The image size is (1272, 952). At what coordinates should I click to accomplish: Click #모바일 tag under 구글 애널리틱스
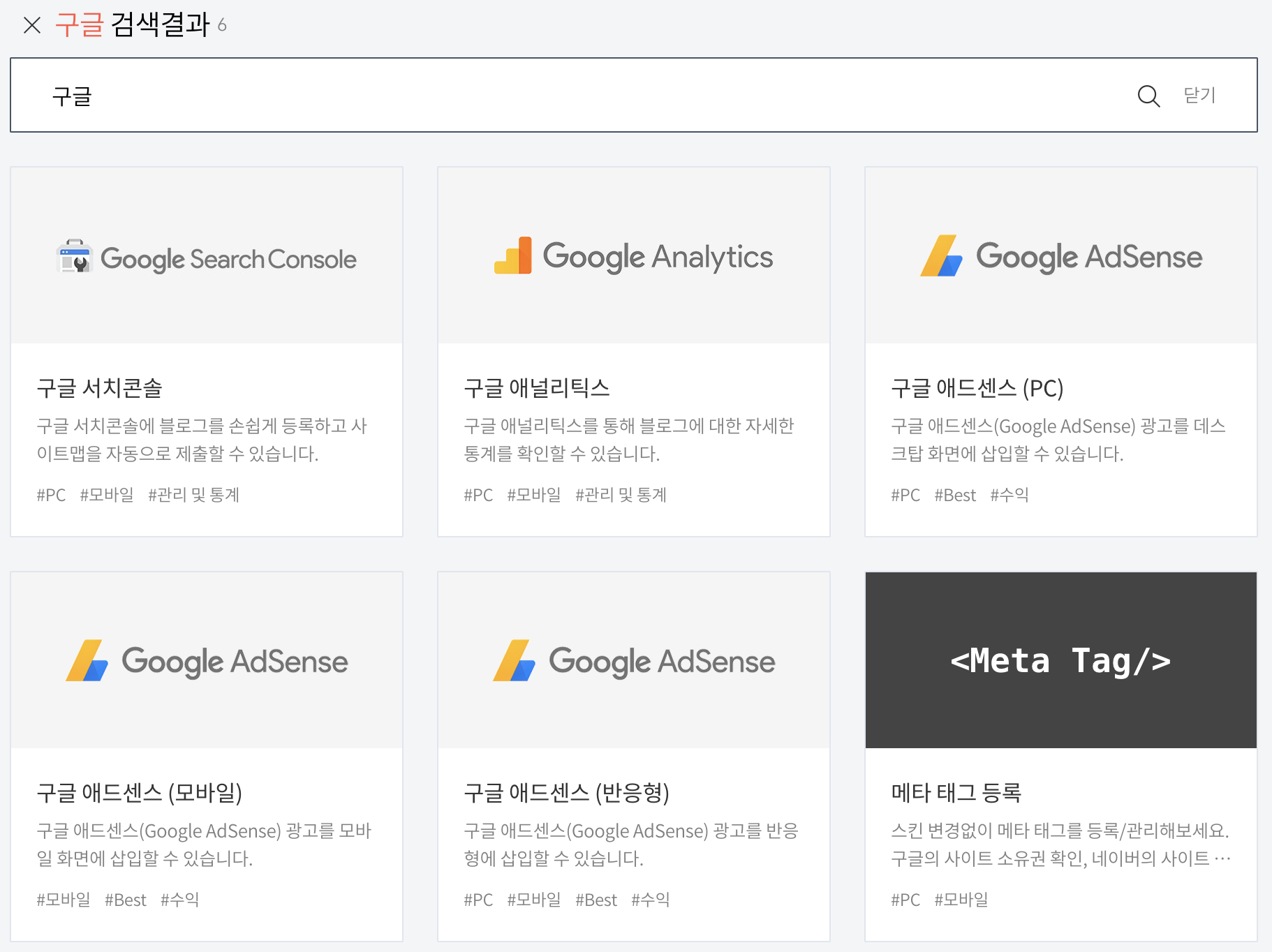pyautogui.click(x=534, y=495)
